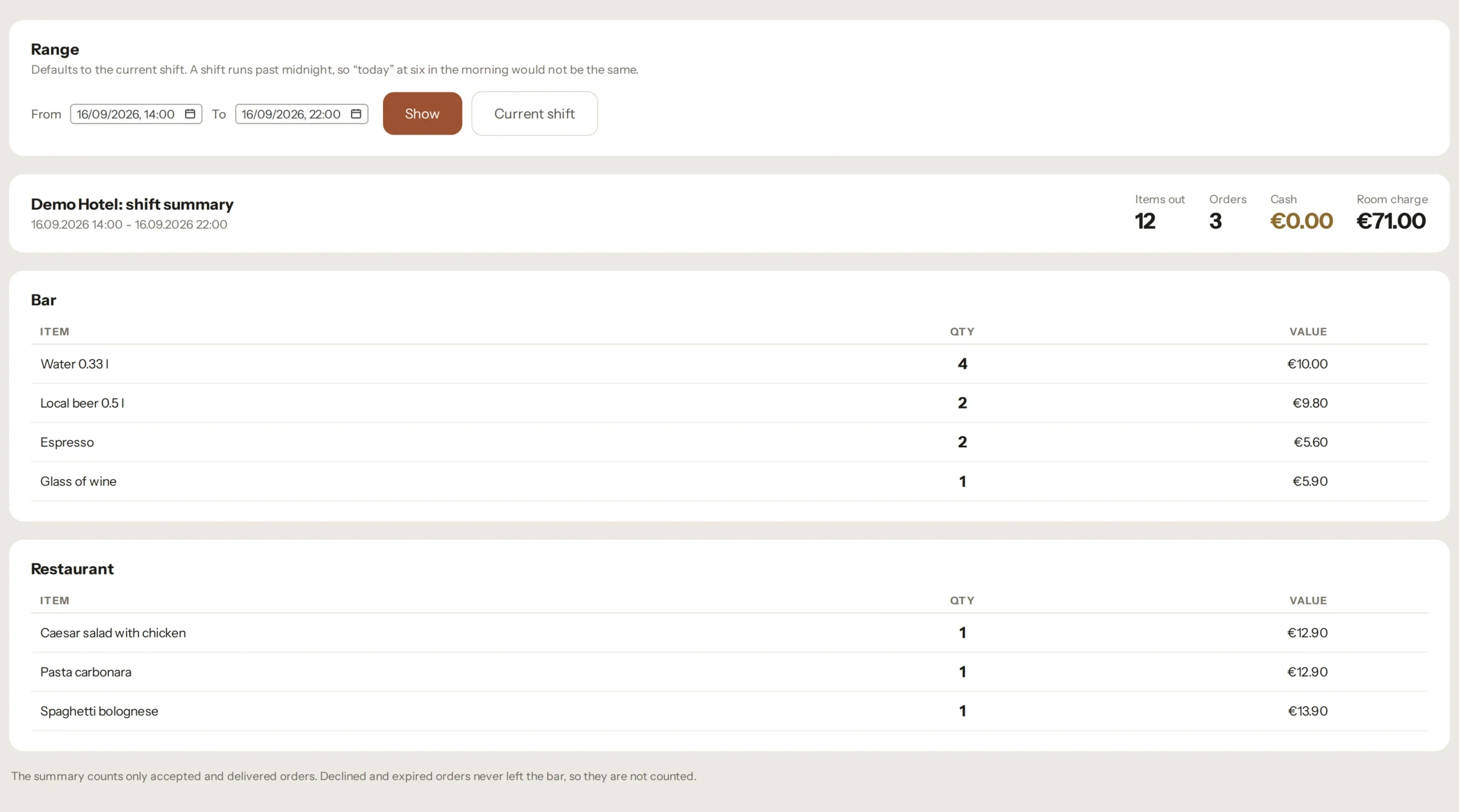1459x812 pixels.
Task: Click the Items out count 12
Action: click(x=1144, y=221)
